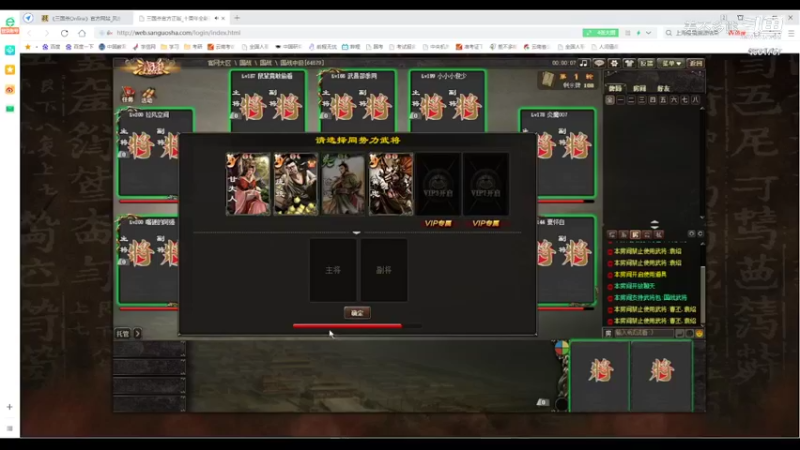Click the small arrow divider in hero dialog
This screenshot has height=450, width=800.
coord(357,233)
